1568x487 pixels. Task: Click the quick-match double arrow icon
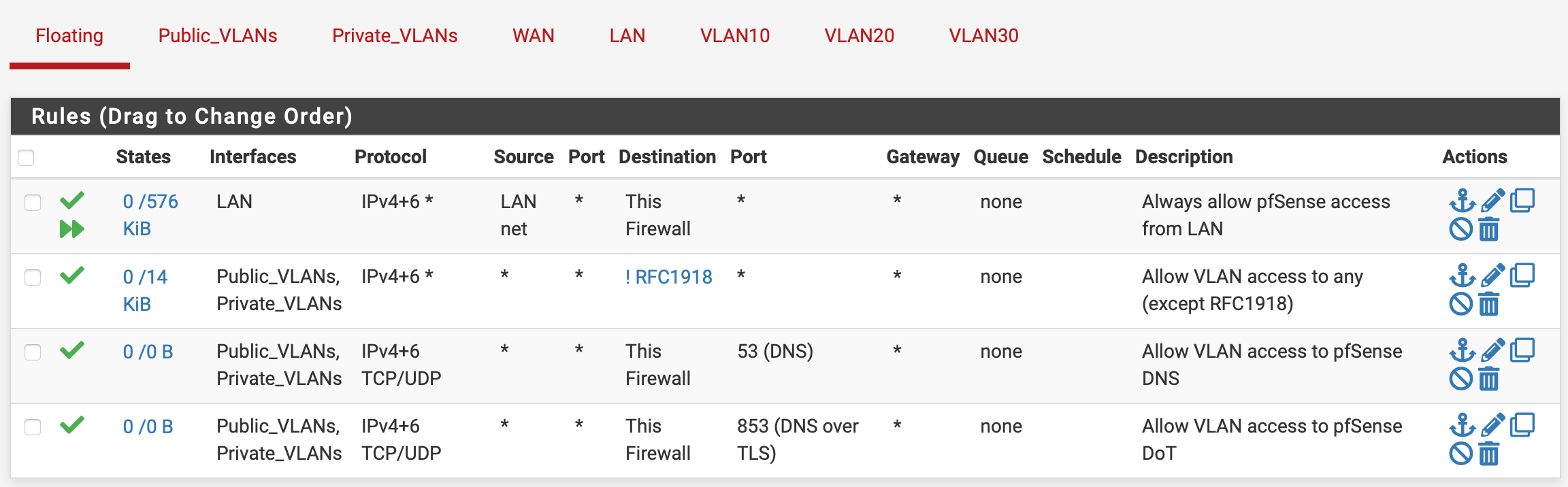71,229
